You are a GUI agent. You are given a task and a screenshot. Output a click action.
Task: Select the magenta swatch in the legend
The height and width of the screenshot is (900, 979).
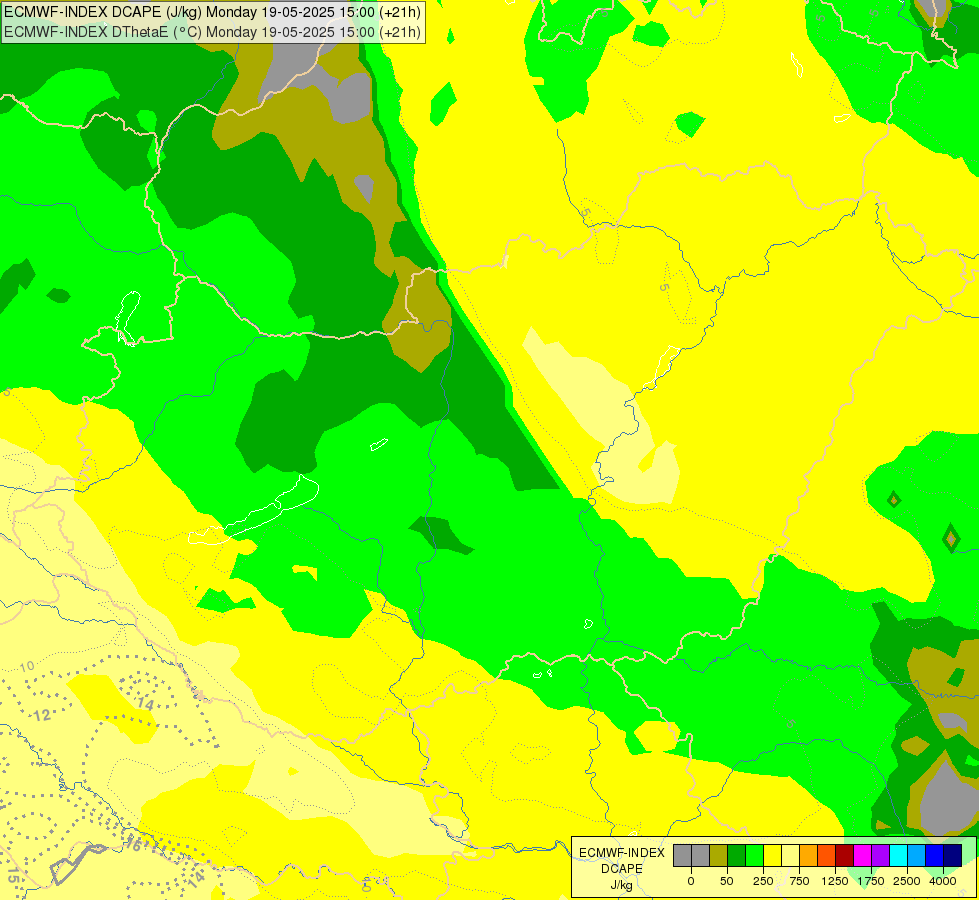coord(862,855)
